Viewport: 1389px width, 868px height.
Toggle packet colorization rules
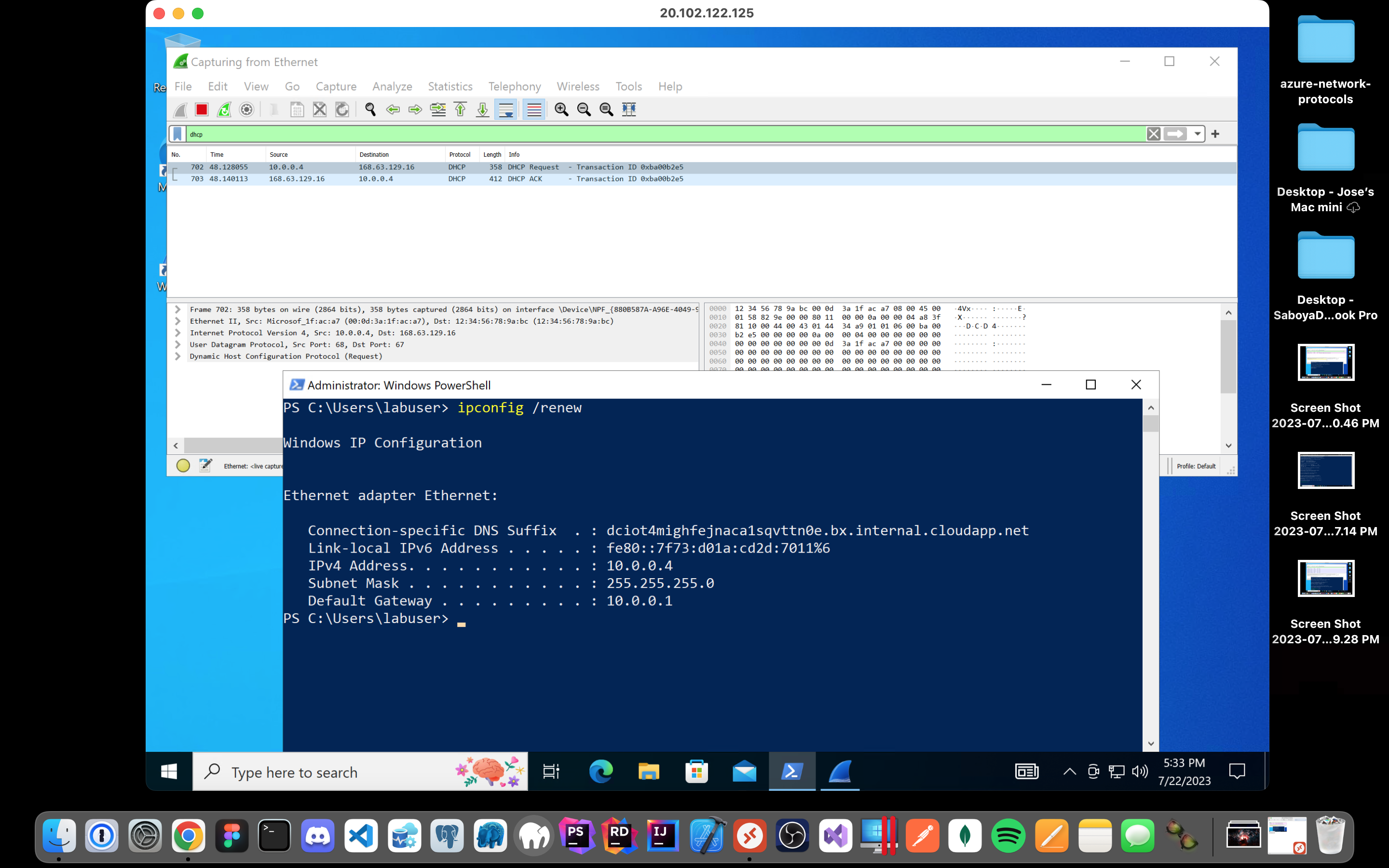pos(534,109)
